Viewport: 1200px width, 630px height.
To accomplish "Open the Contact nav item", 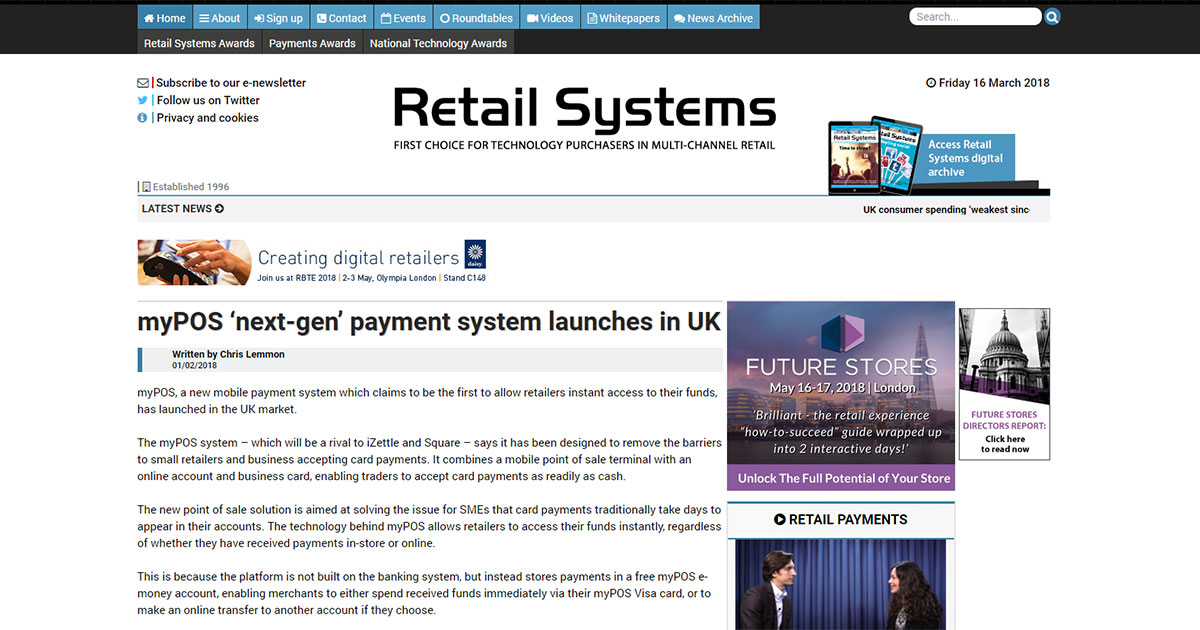I will [x=341, y=17].
